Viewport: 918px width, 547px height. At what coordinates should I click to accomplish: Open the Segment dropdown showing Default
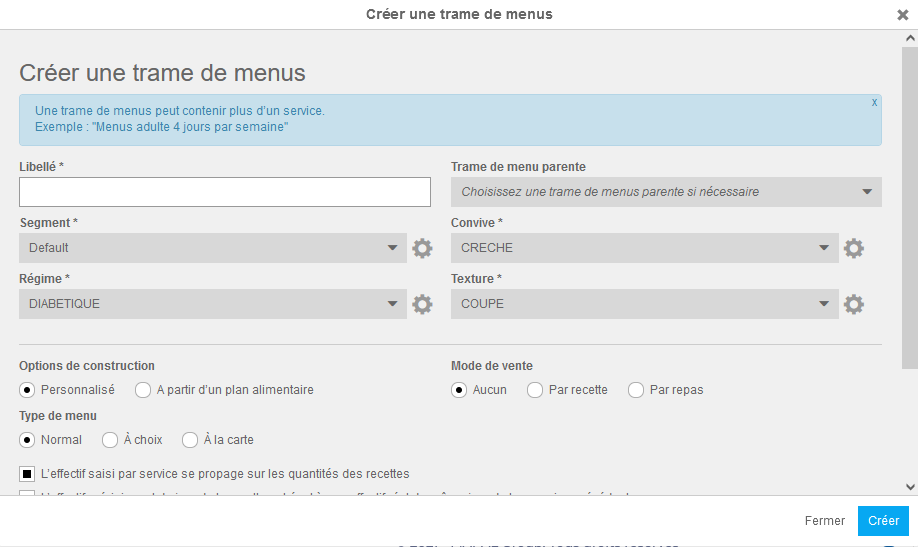pos(212,248)
